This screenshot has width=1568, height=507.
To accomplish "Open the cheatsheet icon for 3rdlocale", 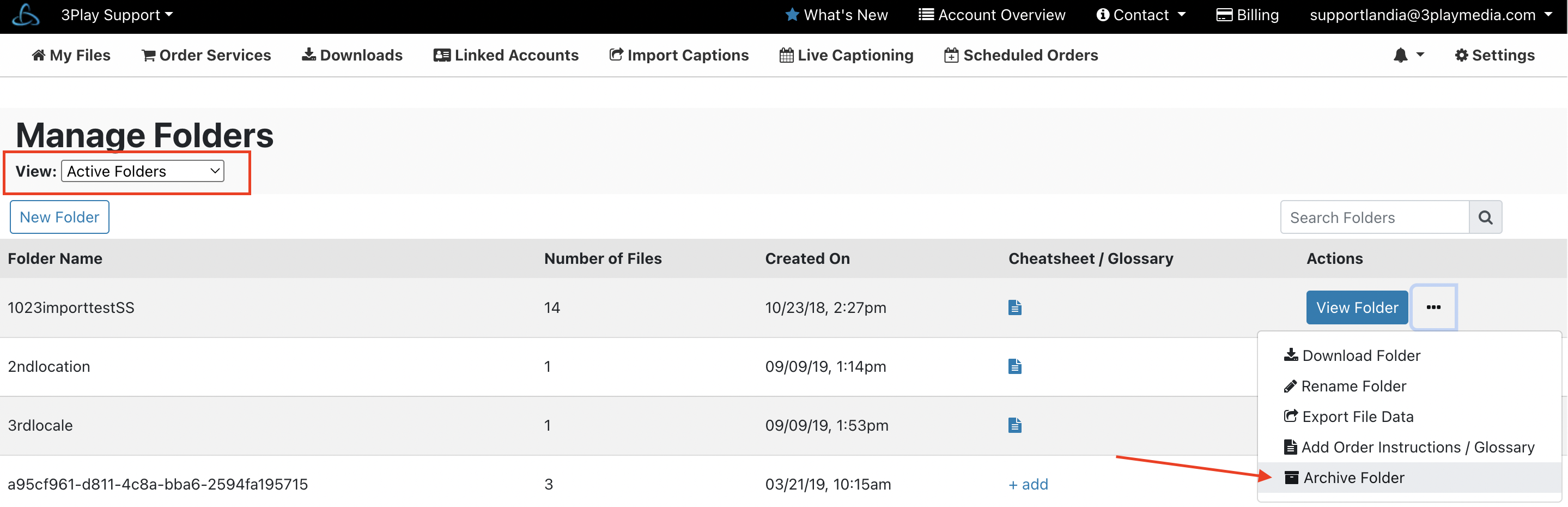I will click(1014, 425).
